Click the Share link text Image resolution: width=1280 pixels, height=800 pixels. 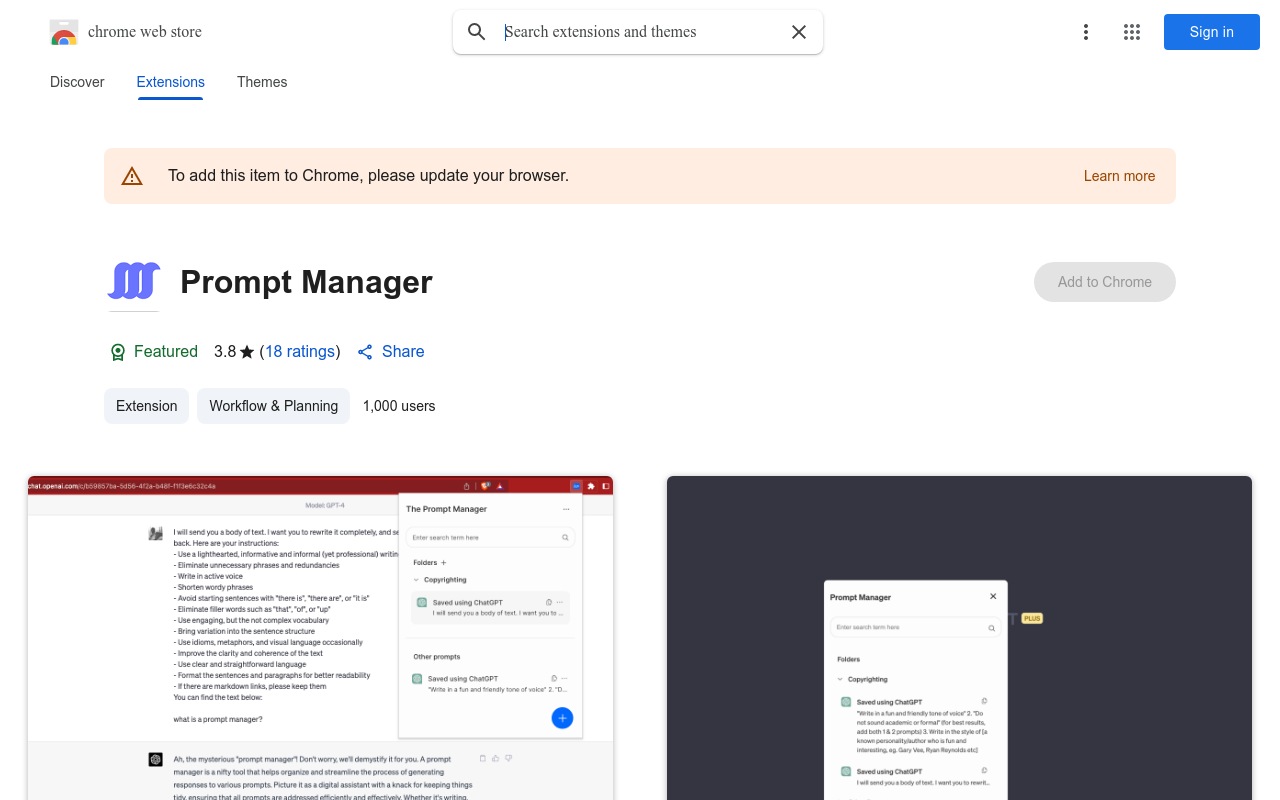(x=403, y=352)
